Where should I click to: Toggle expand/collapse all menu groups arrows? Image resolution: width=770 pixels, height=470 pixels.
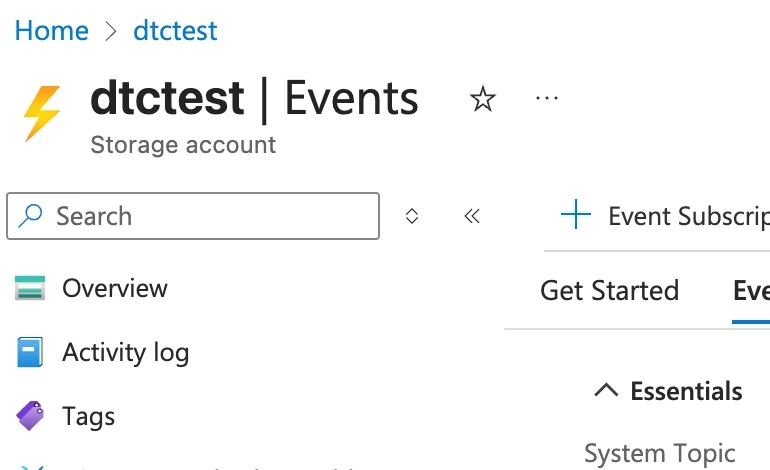411,216
